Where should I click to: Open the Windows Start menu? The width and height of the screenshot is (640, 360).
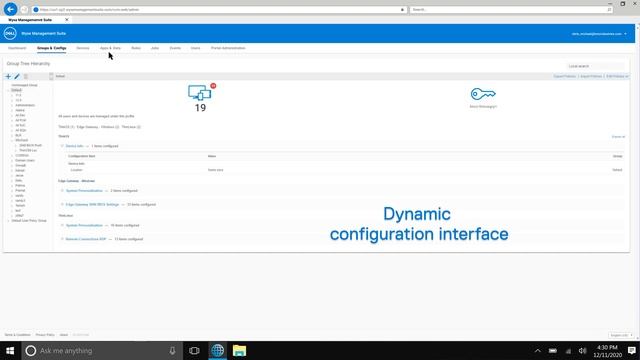(x=10, y=351)
